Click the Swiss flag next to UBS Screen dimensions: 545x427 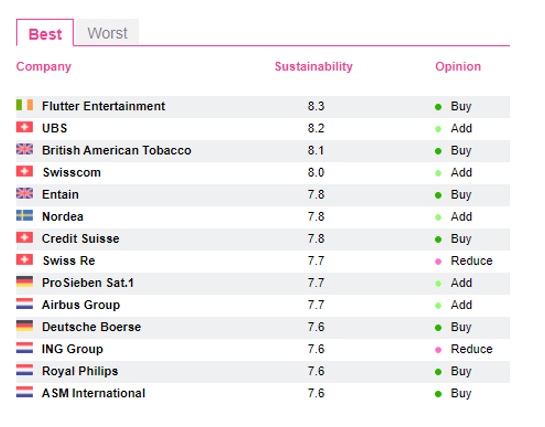coord(25,127)
